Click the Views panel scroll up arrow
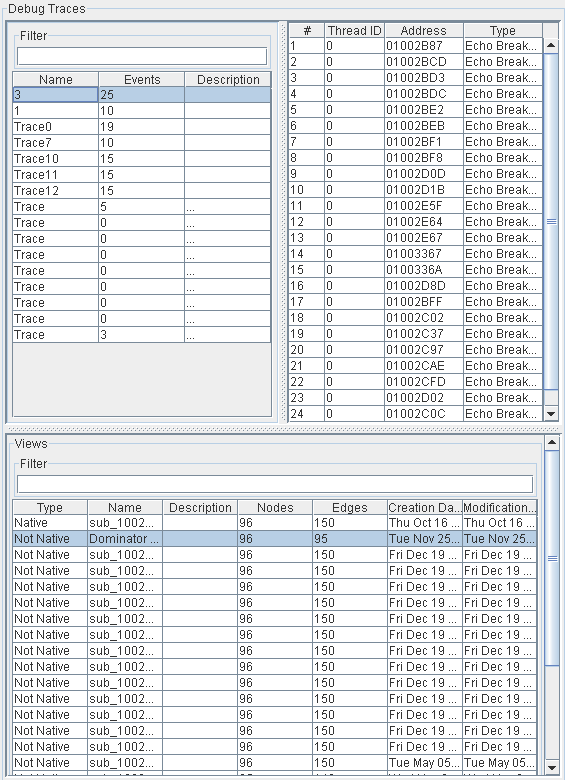The height and width of the screenshot is (780, 565). [x=552, y=442]
